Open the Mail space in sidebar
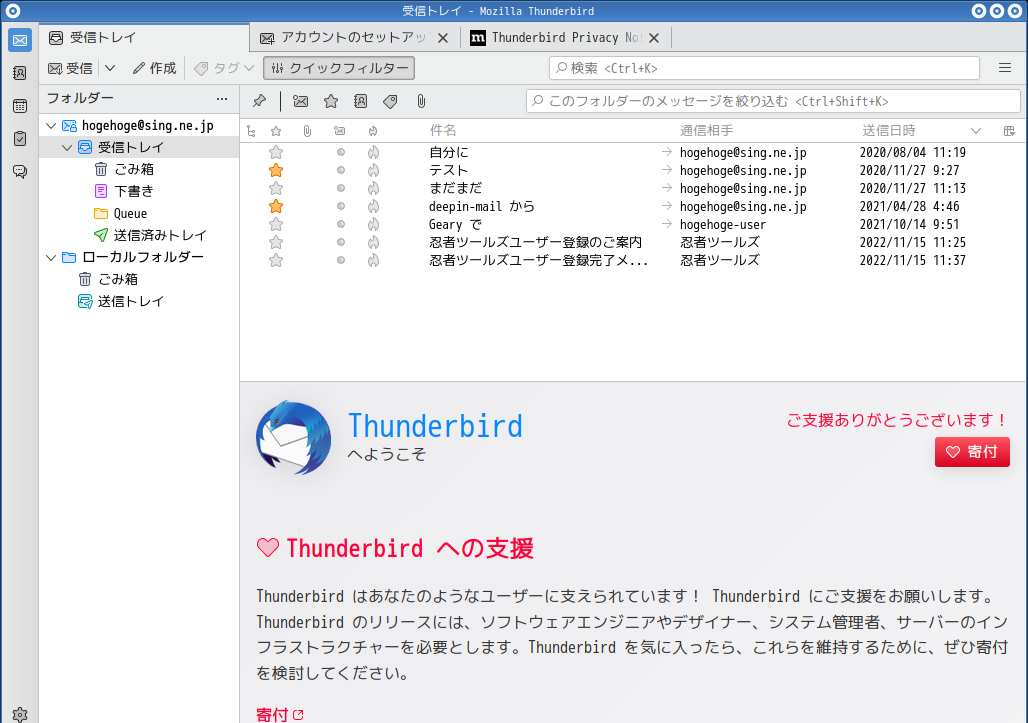The height and width of the screenshot is (723, 1028). pyautogui.click(x=20, y=40)
